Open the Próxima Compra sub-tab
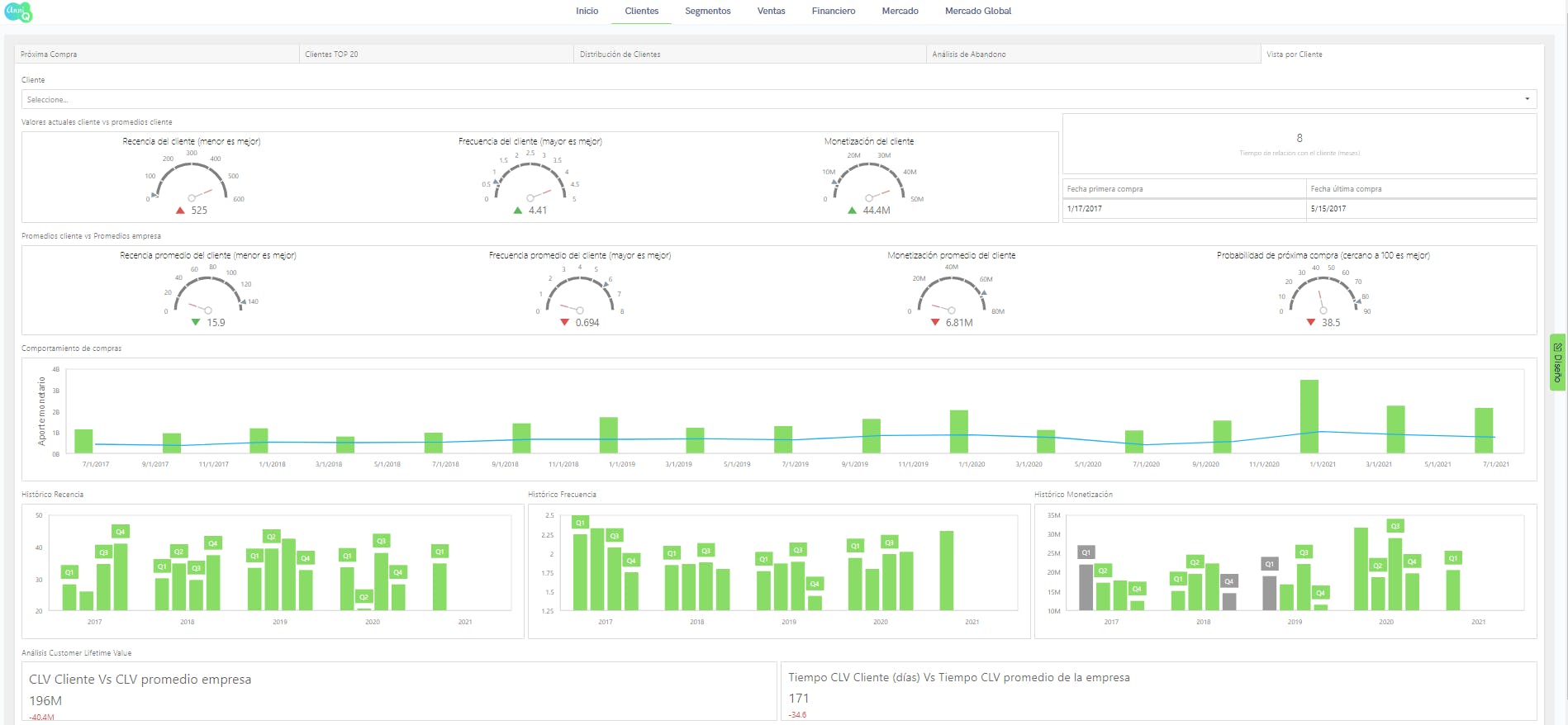 pyautogui.click(x=157, y=54)
